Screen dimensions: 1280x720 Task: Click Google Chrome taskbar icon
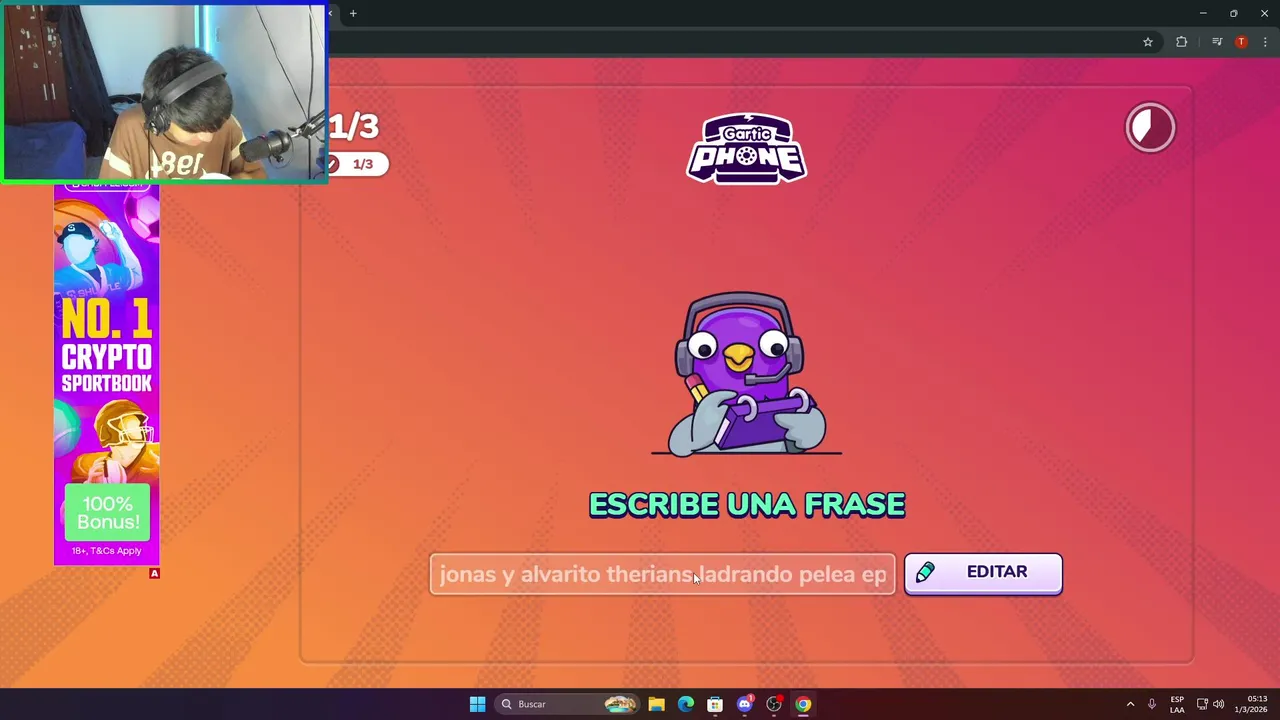[803, 704]
